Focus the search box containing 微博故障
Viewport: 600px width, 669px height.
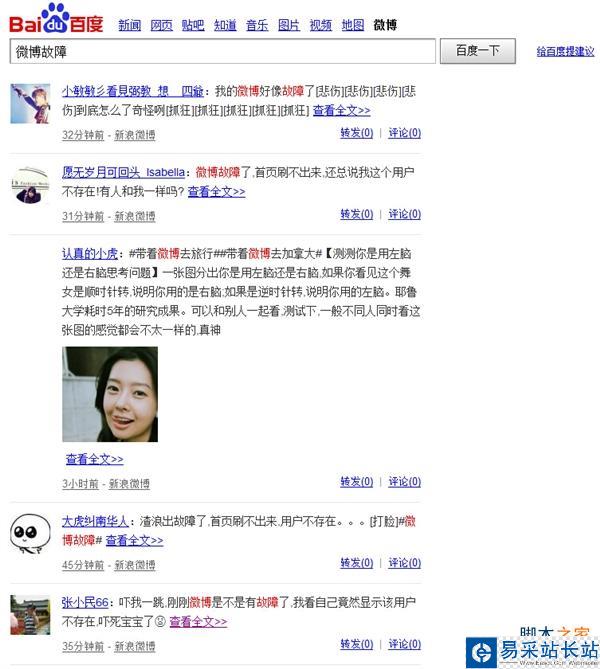point(222,51)
